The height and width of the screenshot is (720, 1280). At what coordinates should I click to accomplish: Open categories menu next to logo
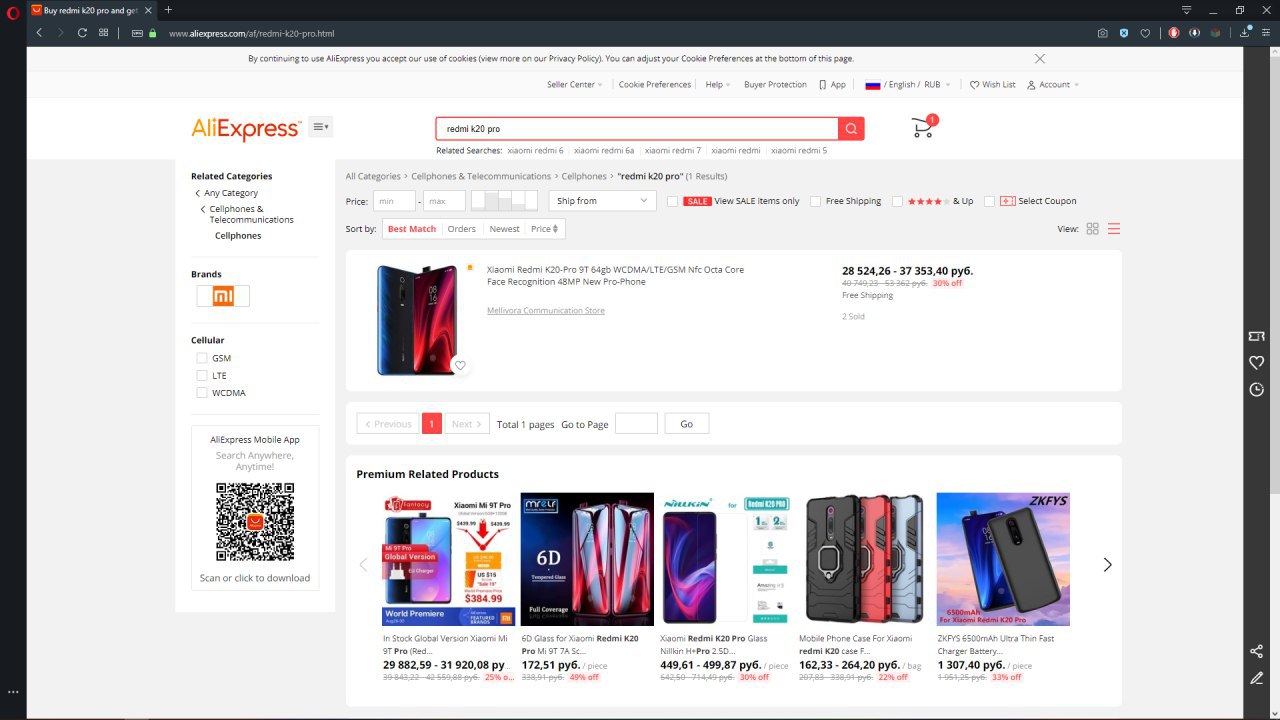[321, 127]
